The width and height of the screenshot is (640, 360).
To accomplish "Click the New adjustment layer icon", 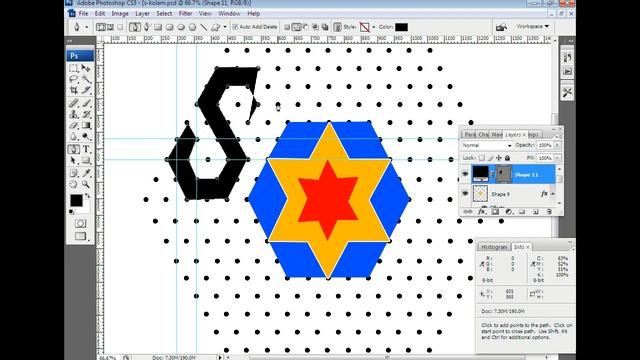I will coord(509,211).
